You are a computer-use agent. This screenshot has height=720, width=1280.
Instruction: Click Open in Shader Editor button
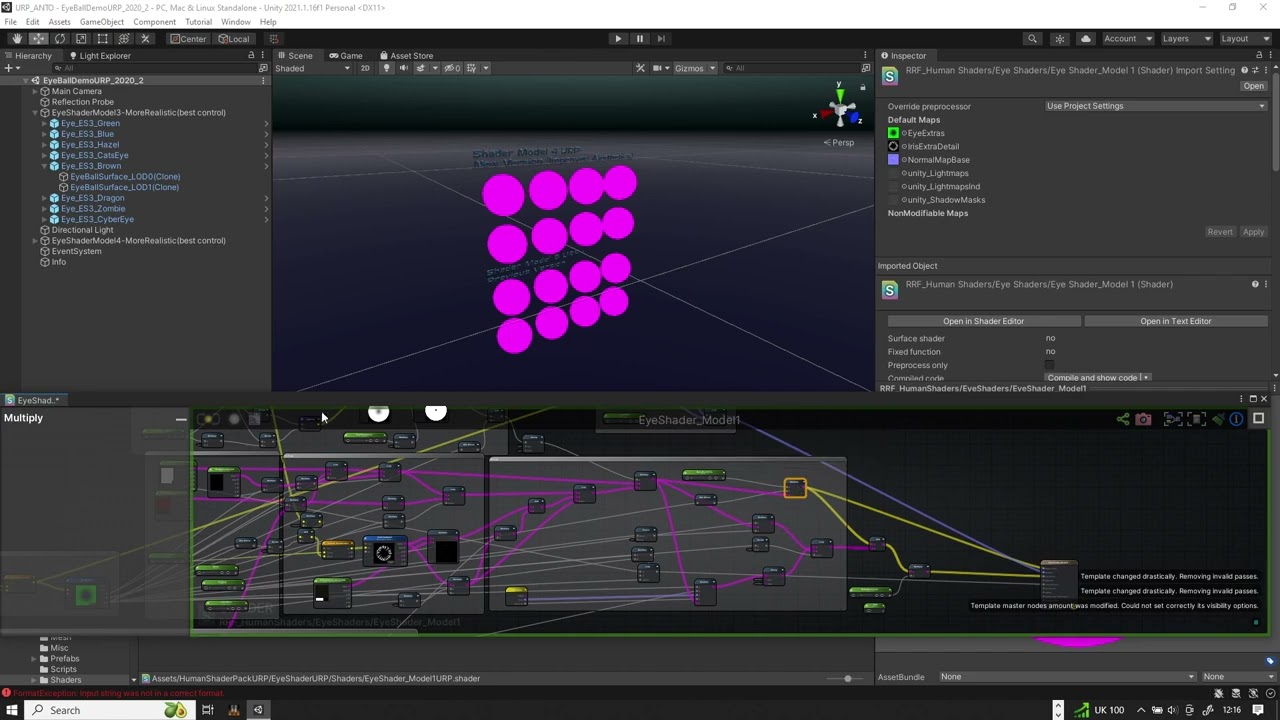pyautogui.click(x=983, y=321)
